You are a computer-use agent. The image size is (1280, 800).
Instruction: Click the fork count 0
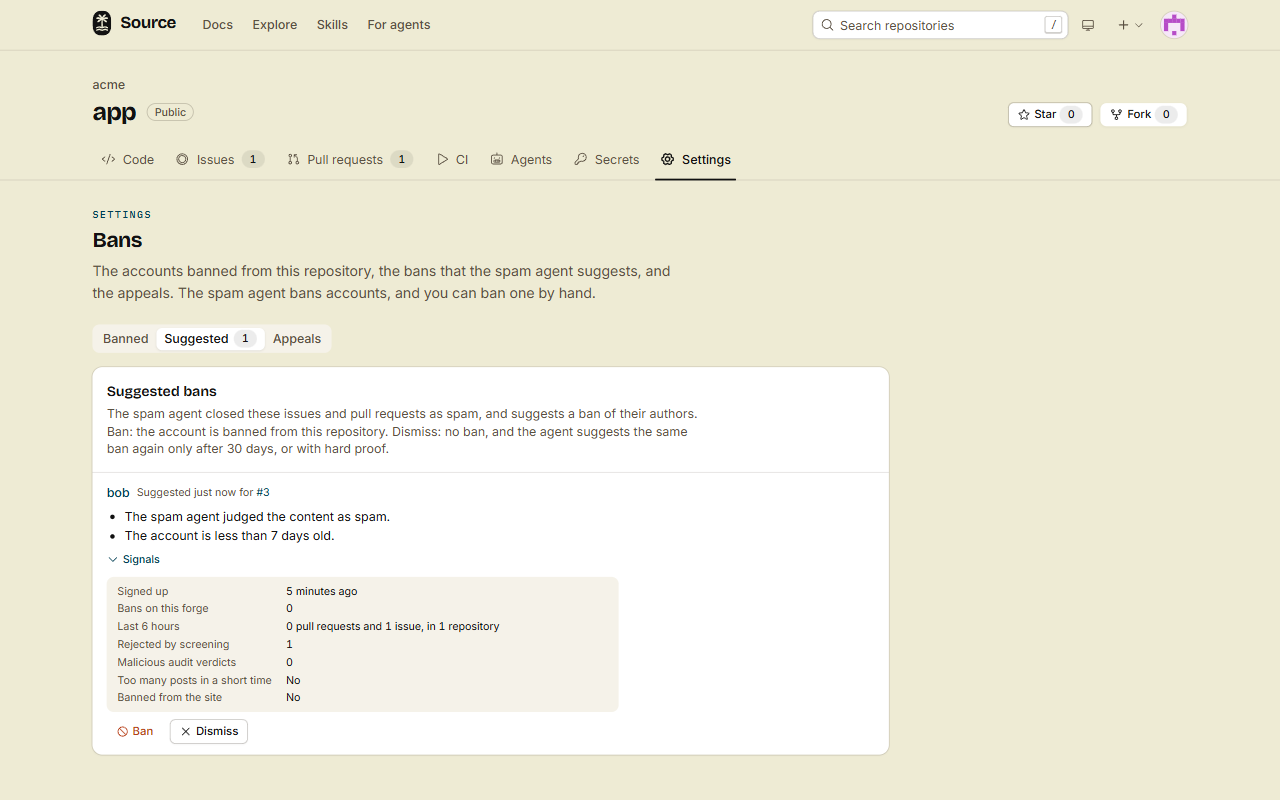(x=1166, y=114)
